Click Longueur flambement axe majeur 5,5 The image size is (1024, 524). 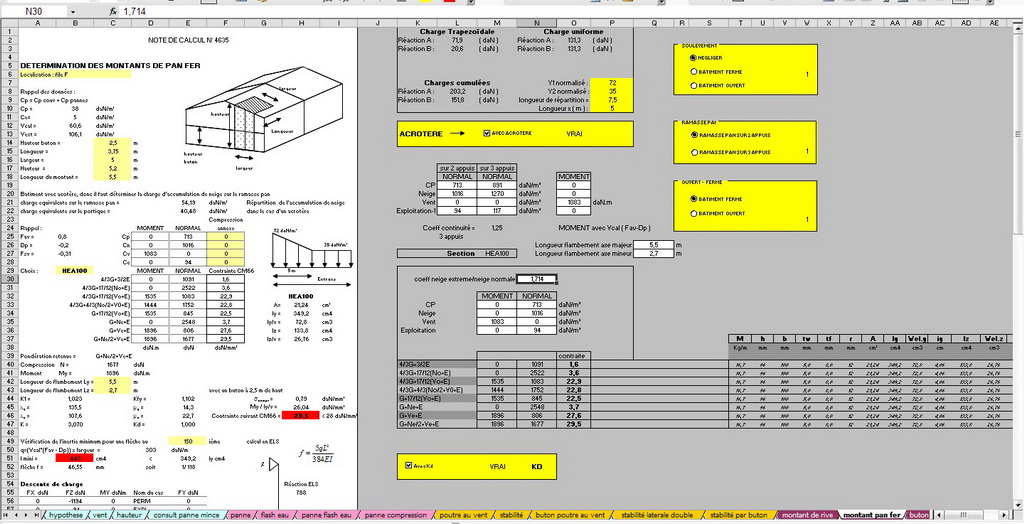click(x=653, y=244)
